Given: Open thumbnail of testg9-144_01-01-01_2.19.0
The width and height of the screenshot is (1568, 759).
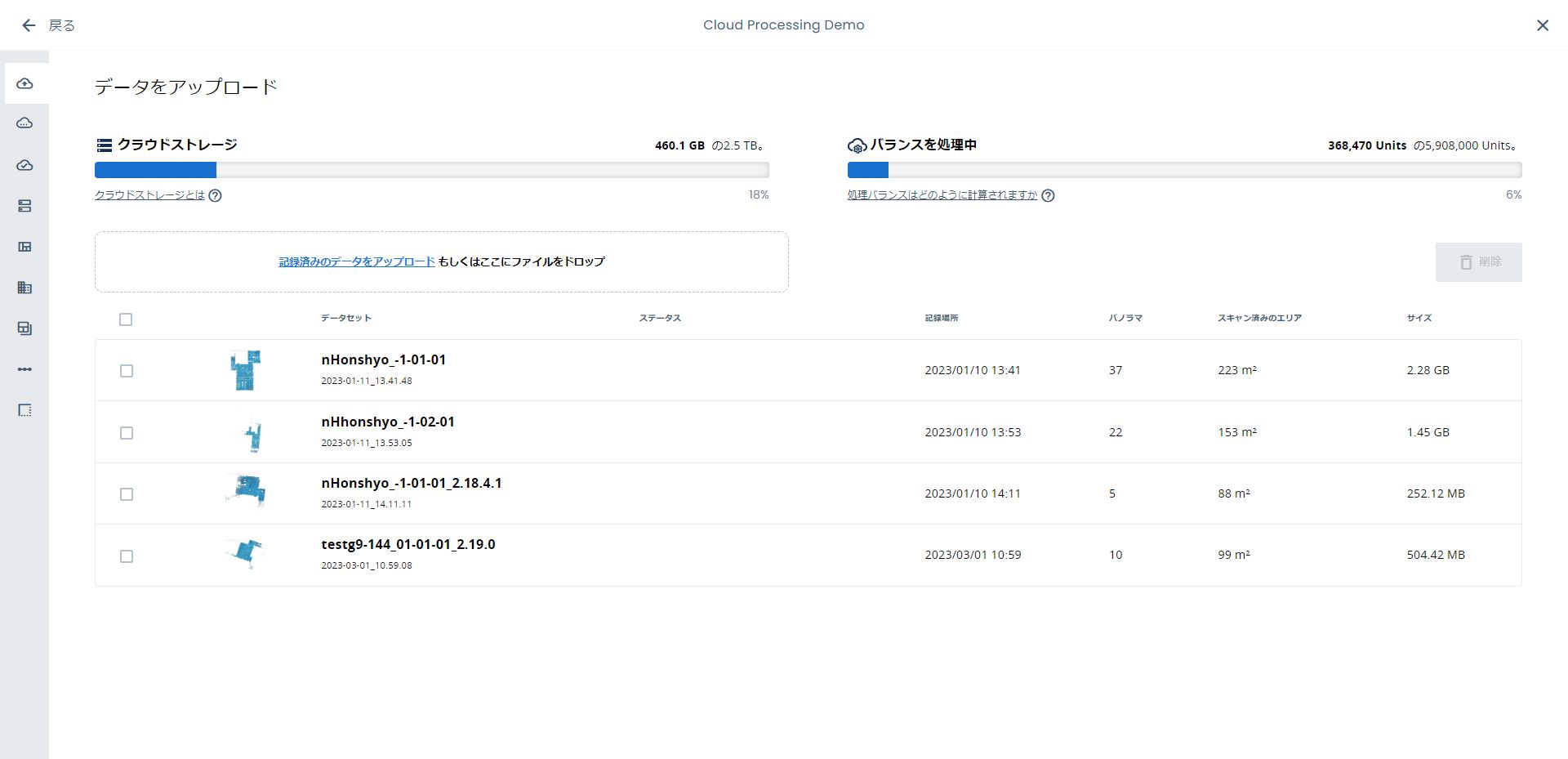Looking at the screenshot, I should pos(244,553).
